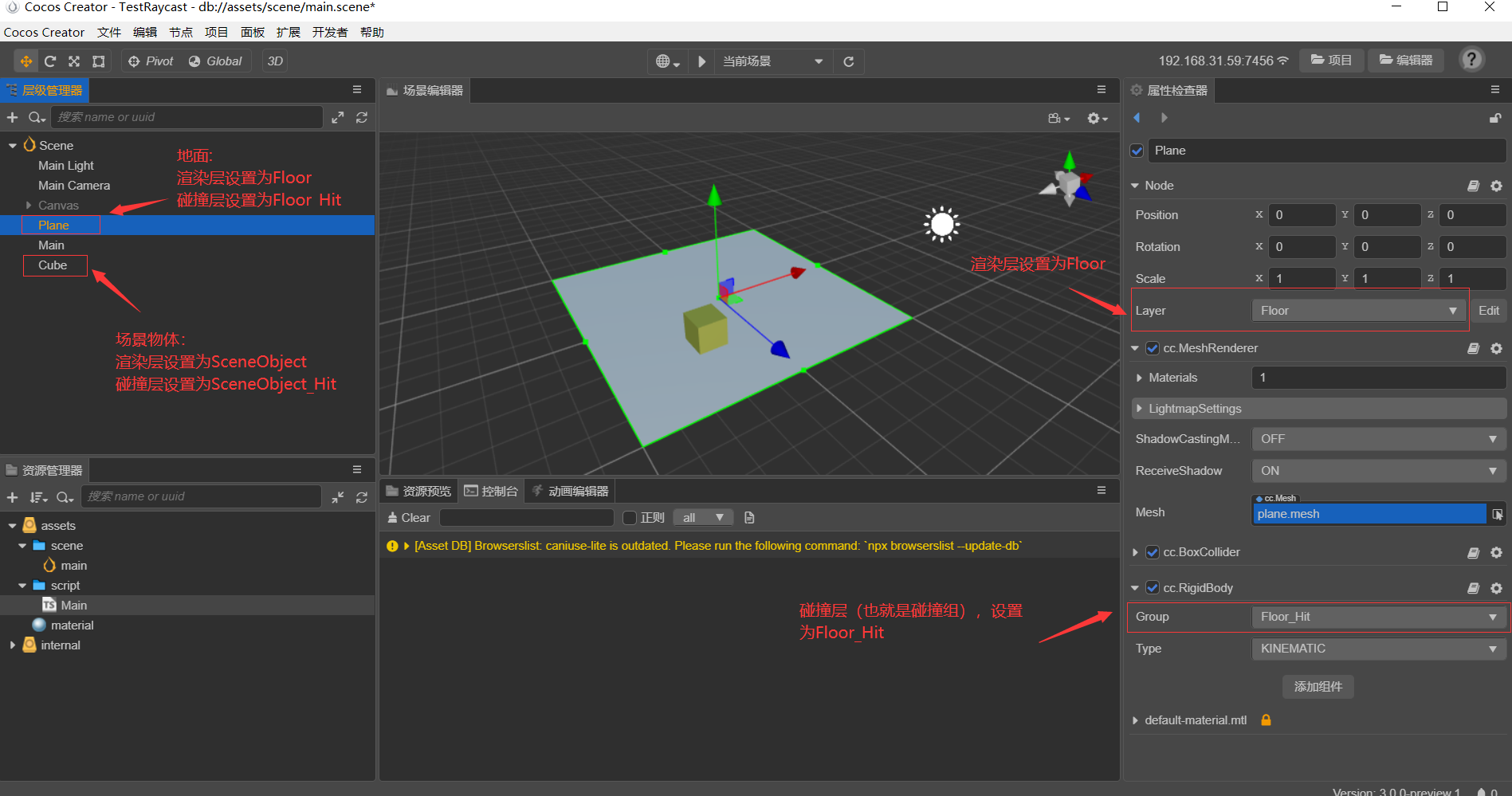The width and height of the screenshot is (1512, 796).
Task: Open the RigidBody Group dropdown
Action: point(1379,617)
